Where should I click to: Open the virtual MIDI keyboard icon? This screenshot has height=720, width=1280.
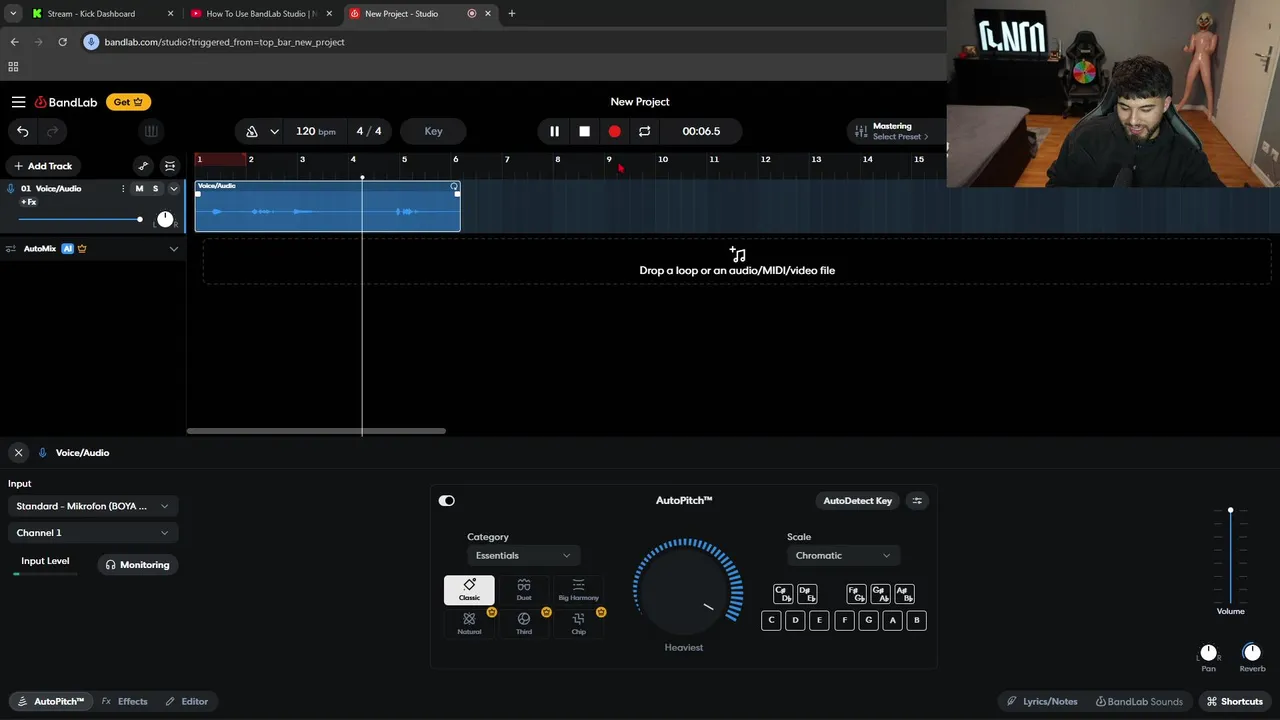[151, 131]
